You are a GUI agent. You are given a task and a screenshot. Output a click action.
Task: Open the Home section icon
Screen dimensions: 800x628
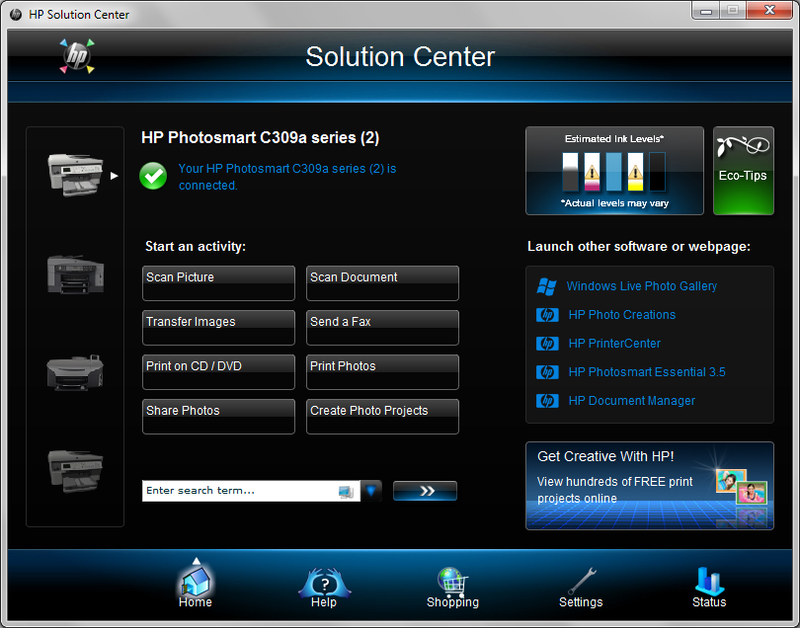point(195,581)
